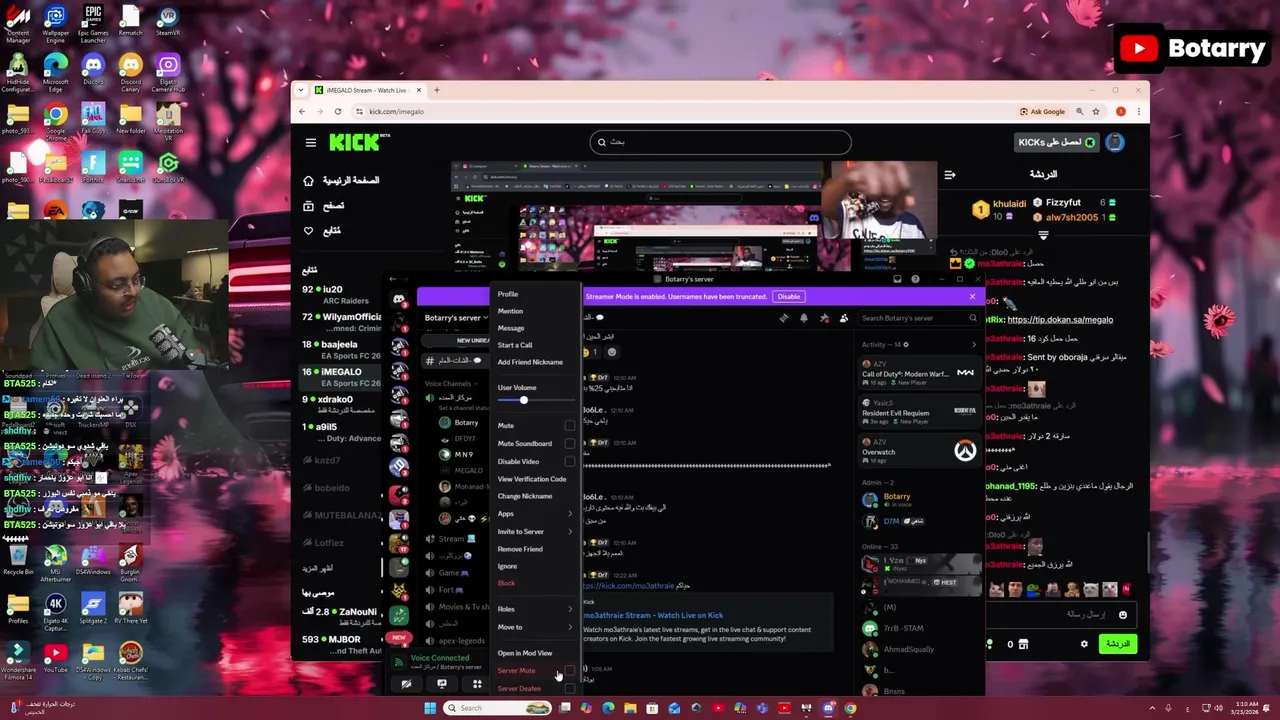Click the Windows taskbar Search box
The width and height of the screenshot is (1280, 720).
pos(498,708)
